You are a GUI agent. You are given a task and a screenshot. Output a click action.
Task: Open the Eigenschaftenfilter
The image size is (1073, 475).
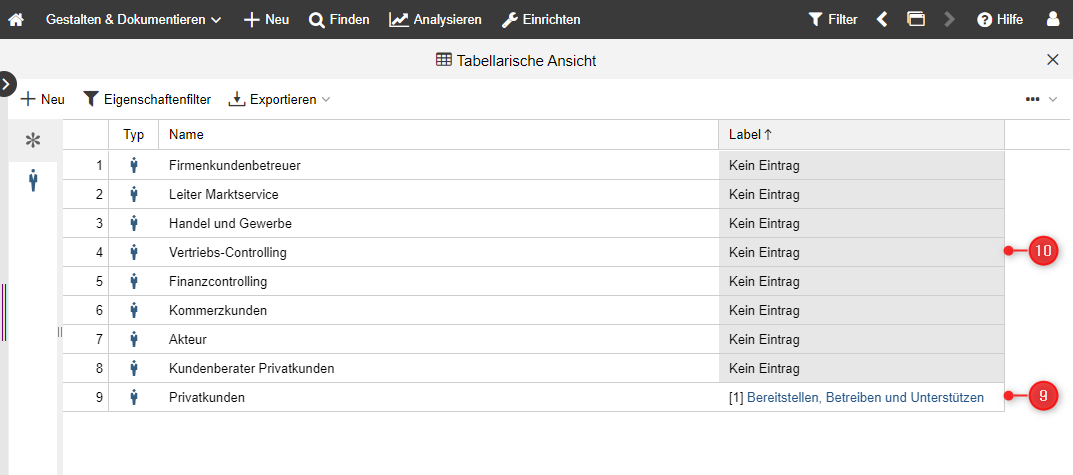146,100
